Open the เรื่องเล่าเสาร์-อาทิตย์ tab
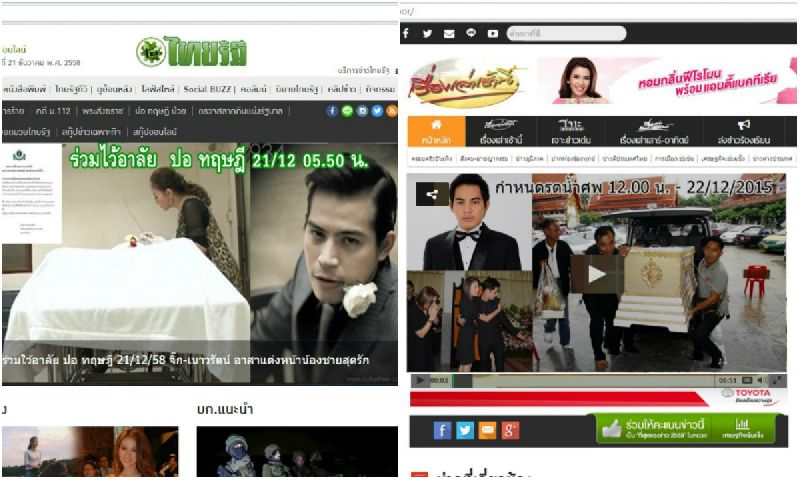The height and width of the screenshot is (480, 800). coord(654,132)
